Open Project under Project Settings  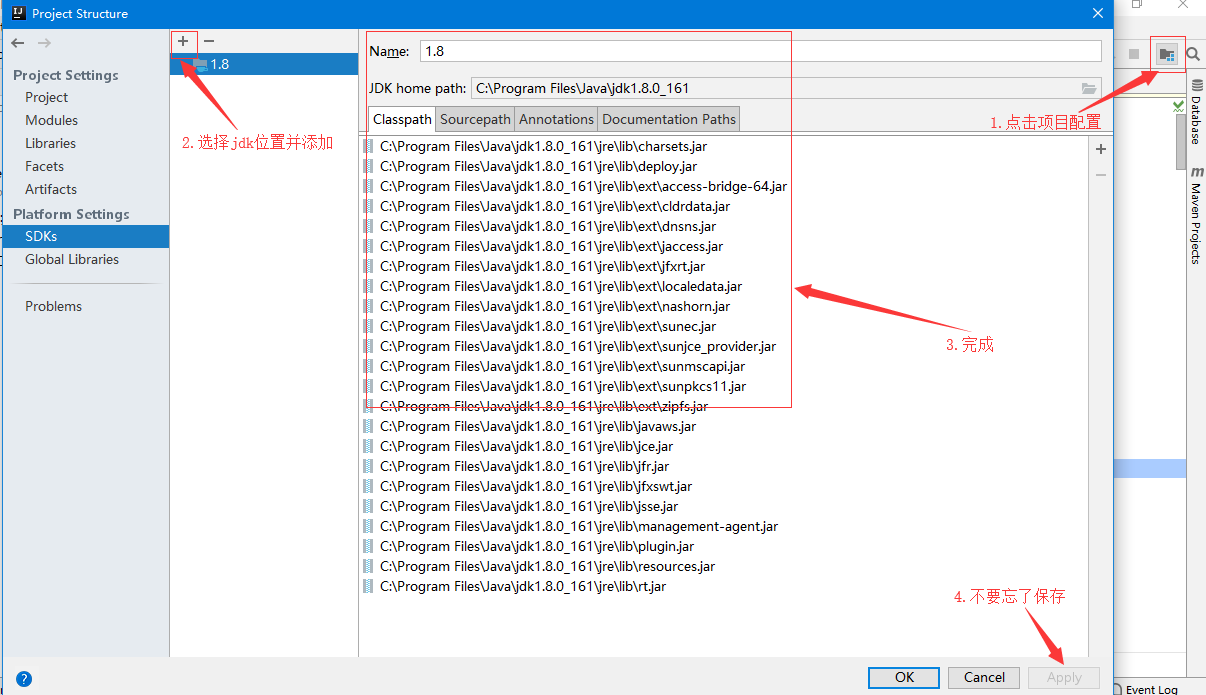click(x=47, y=97)
